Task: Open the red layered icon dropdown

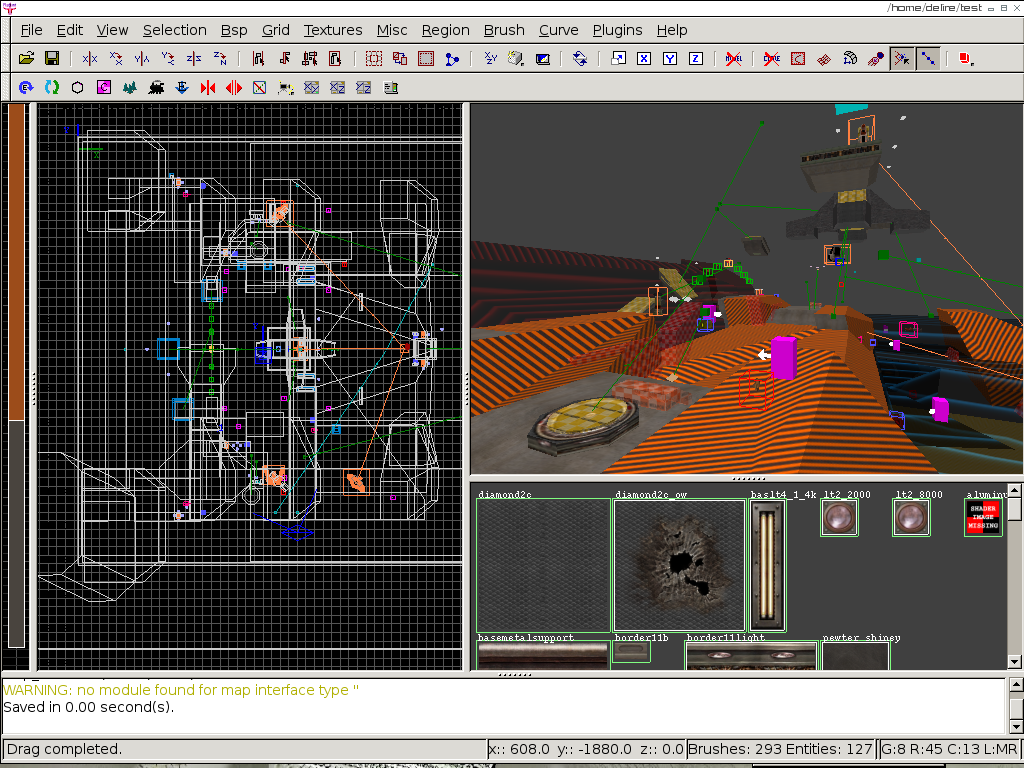Action: (x=965, y=59)
